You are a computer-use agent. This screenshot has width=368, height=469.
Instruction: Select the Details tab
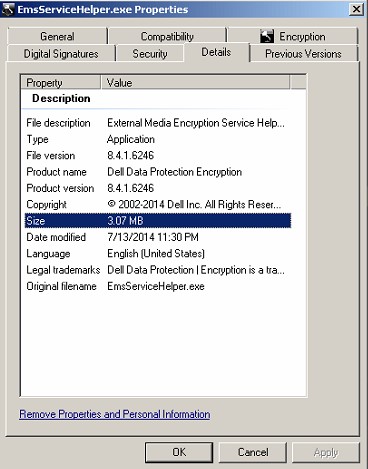coord(216,52)
